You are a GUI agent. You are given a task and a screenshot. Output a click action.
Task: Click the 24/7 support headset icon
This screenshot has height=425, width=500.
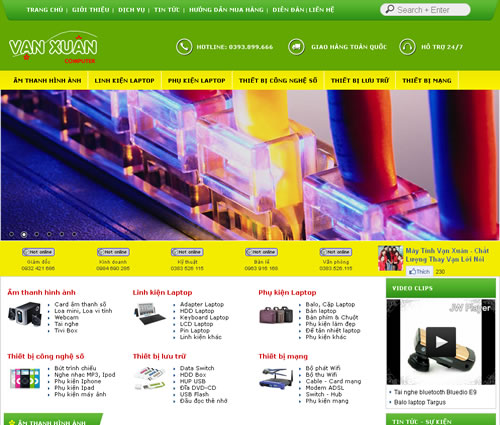(407, 47)
